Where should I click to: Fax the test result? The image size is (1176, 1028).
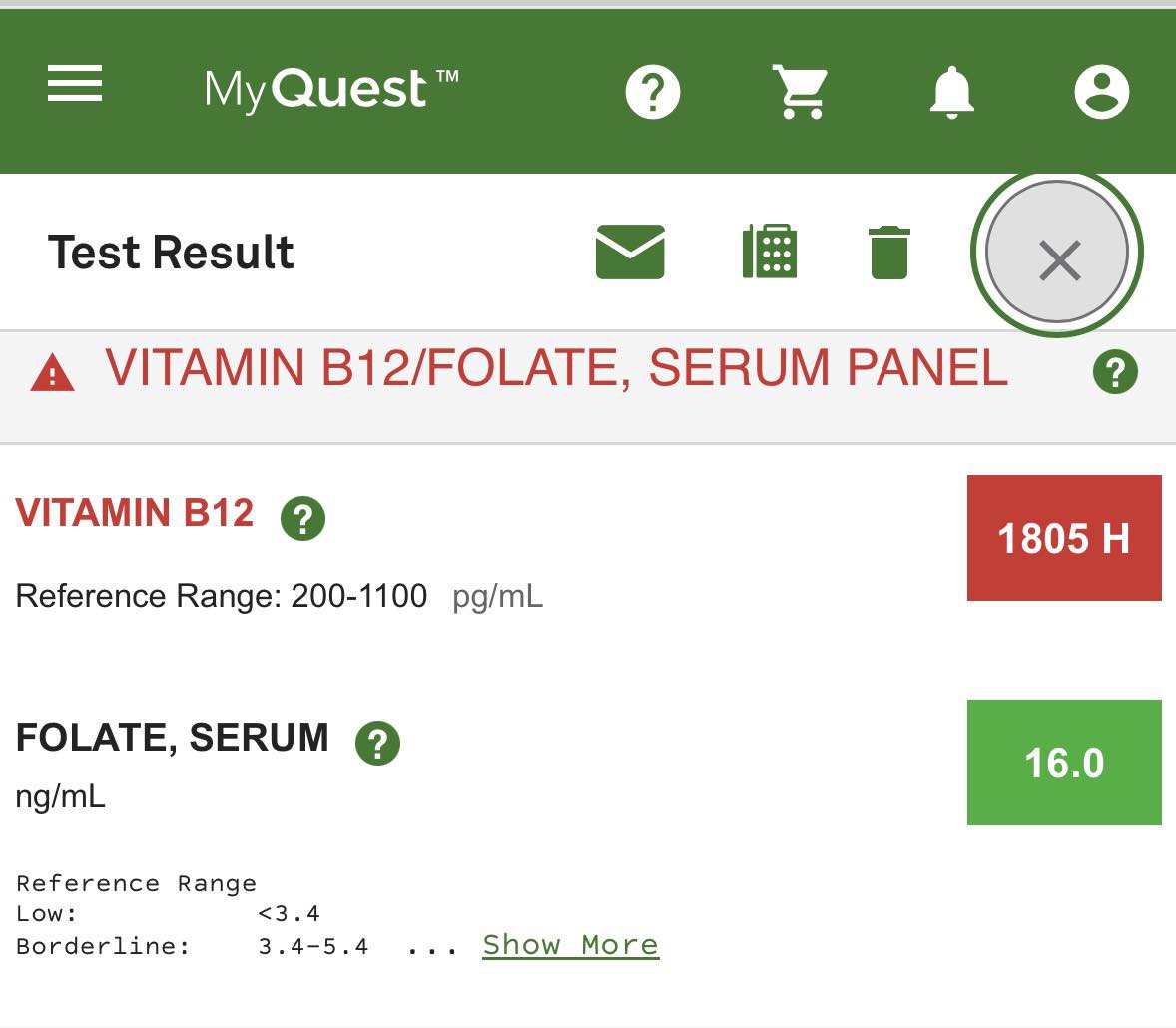point(770,252)
